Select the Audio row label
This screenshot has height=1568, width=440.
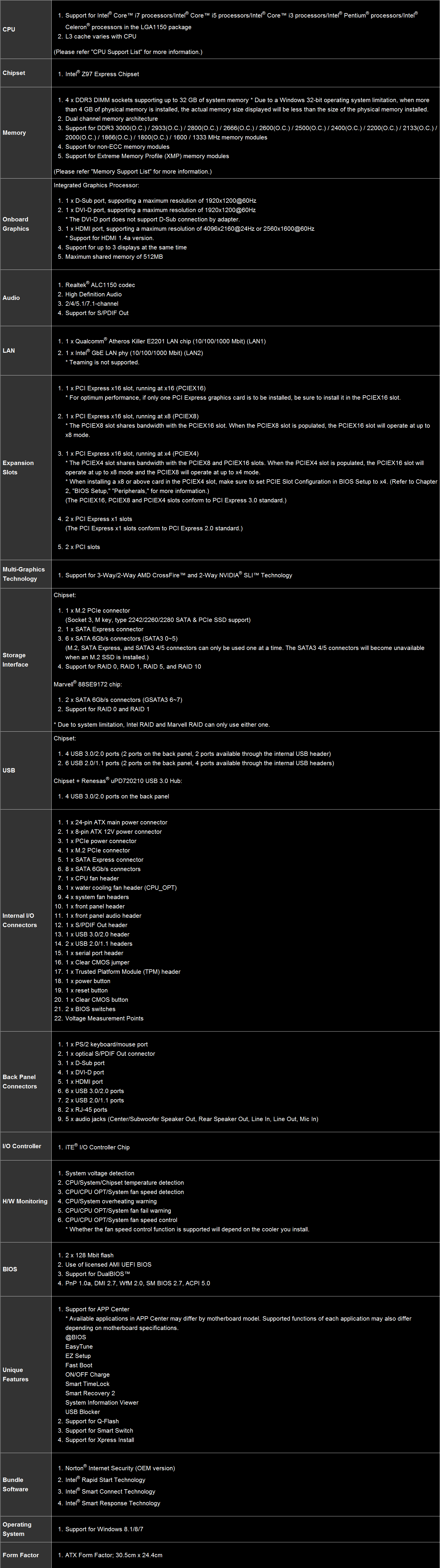[11, 298]
